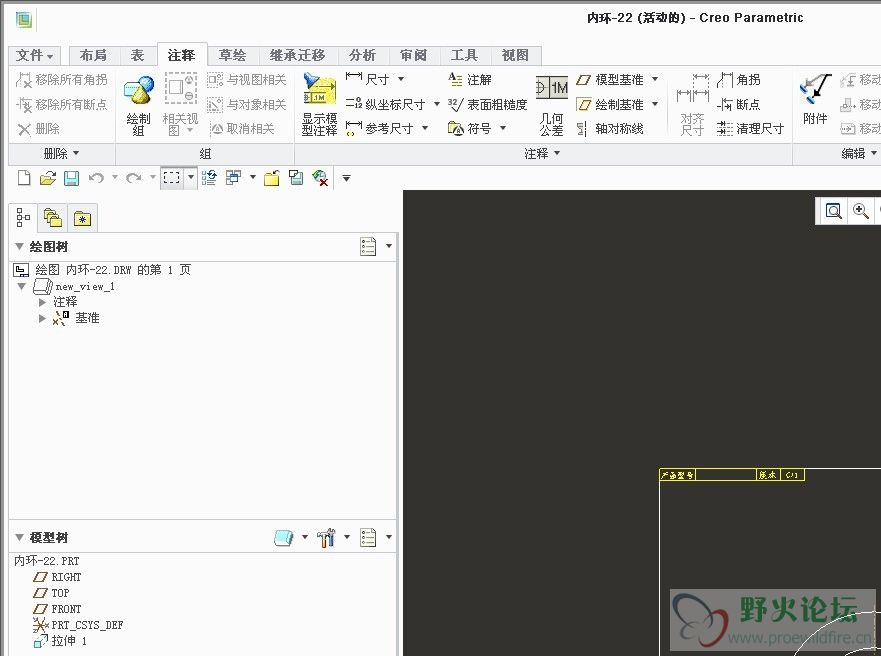Switch to the favorites navigator tab
Screen dimensions: 881x656
tap(82, 218)
